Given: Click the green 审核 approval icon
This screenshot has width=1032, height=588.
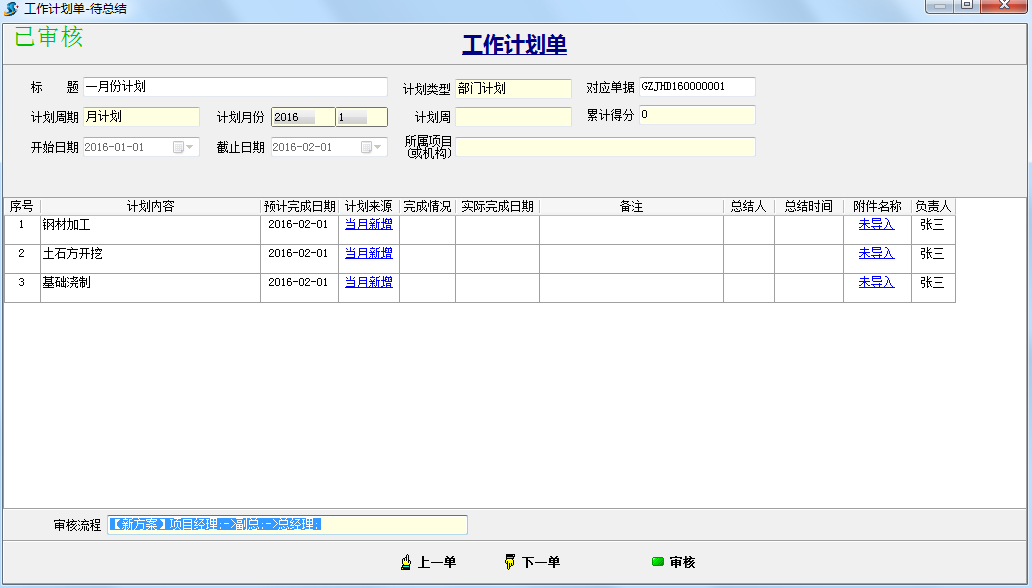Looking at the screenshot, I should [656, 562].
